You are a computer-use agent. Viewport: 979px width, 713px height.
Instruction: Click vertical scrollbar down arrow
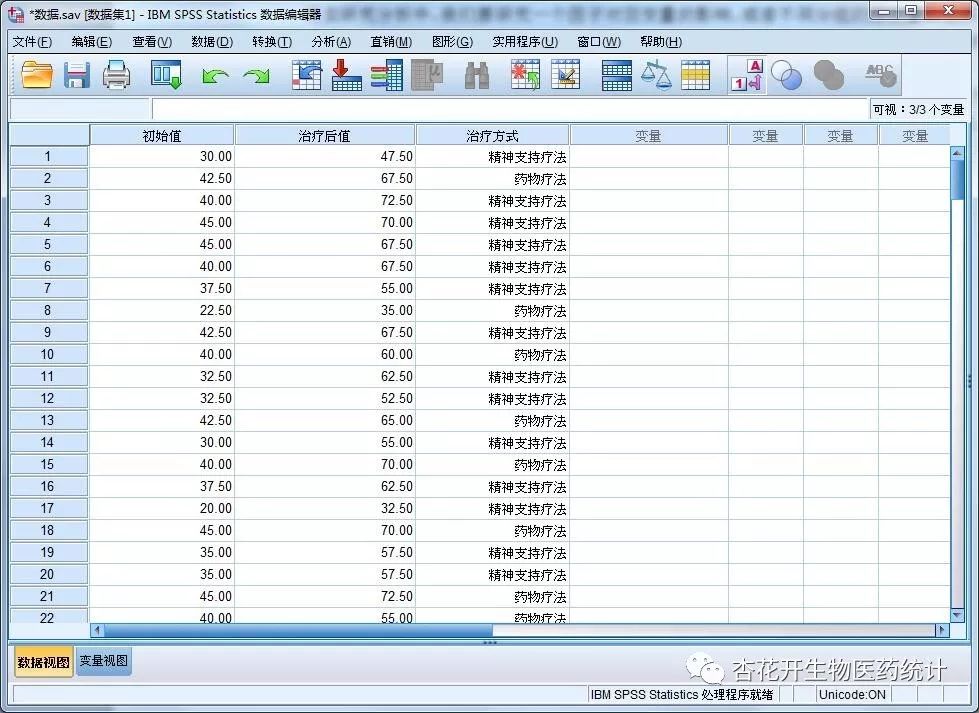click(x=957, y=616)
